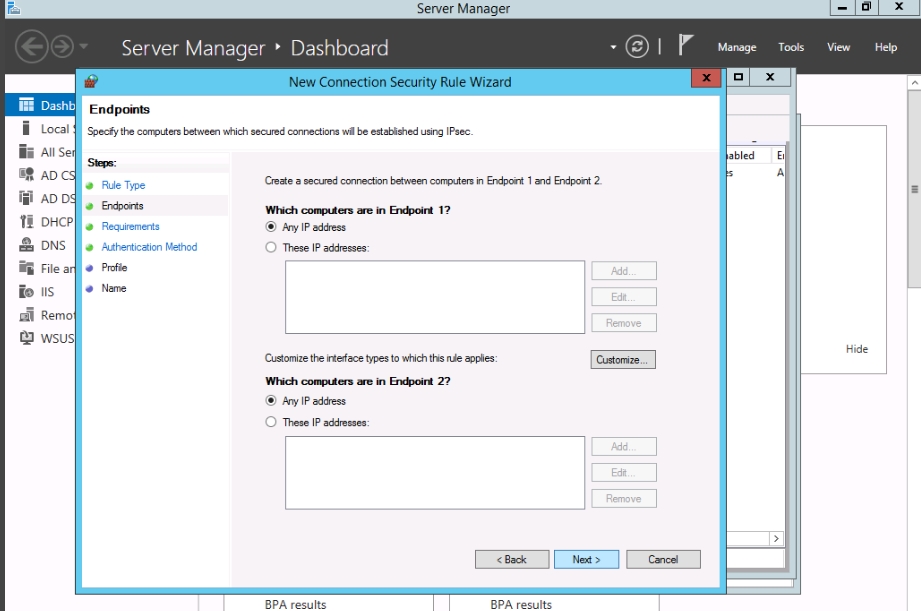Image resolution: width=921 pixels, height=611 pixels.
Task: Click the Customize interface types button
Action: (x=623, y=360)
